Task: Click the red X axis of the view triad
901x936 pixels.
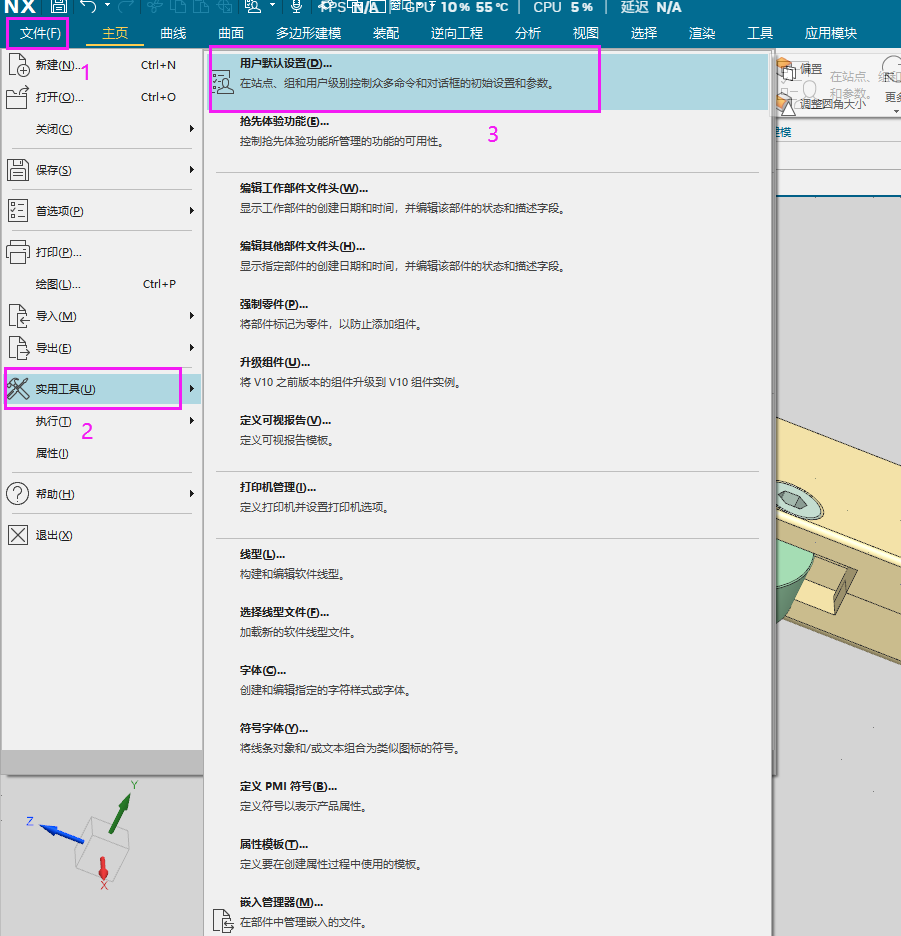Action: pyautogui.click(x=103, y=869)
